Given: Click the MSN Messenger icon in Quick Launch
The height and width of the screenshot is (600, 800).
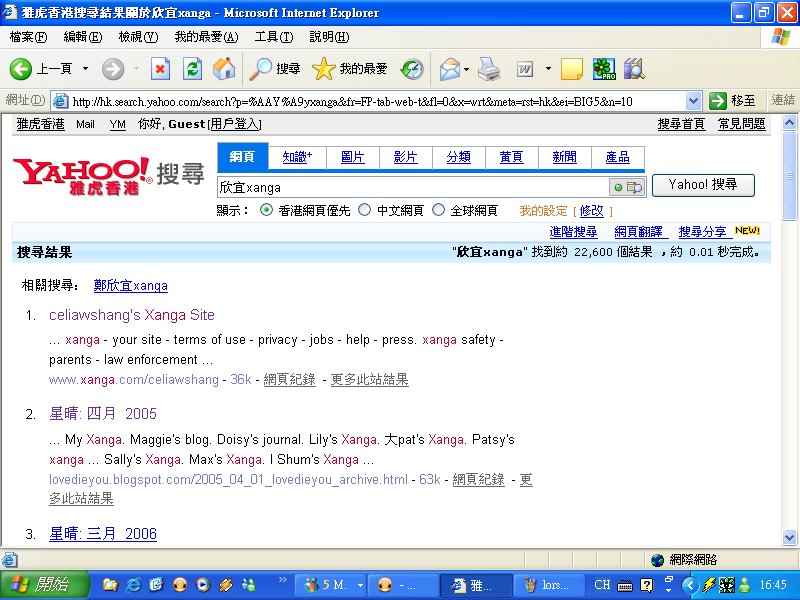Looking at the screenshot, I should coord(249,585).
